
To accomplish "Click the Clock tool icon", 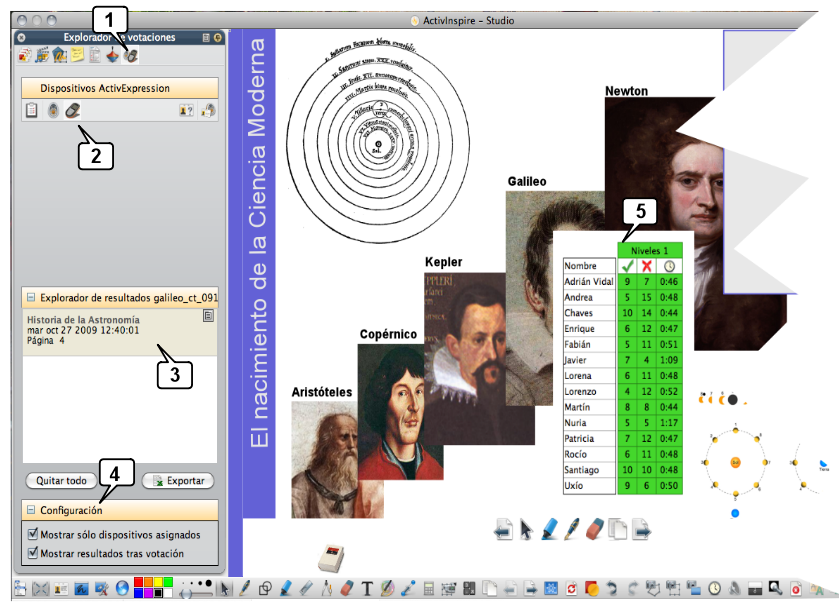I will pyautogui.click(x=715, y=590).
